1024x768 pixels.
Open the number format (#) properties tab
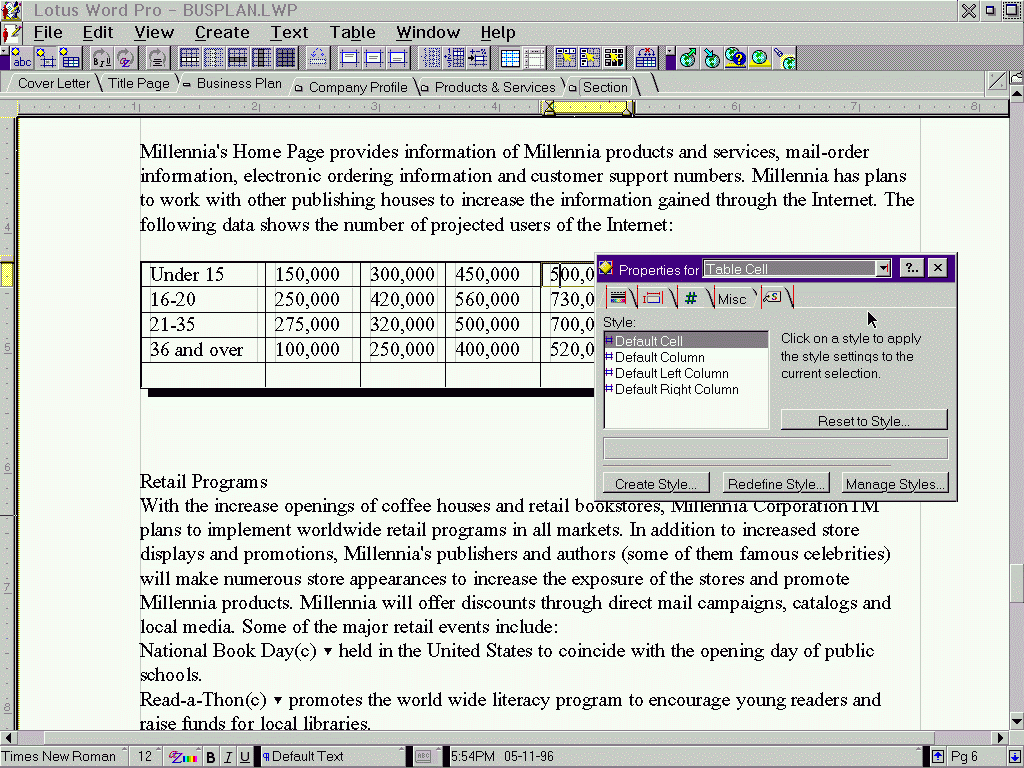coord(691,298)
